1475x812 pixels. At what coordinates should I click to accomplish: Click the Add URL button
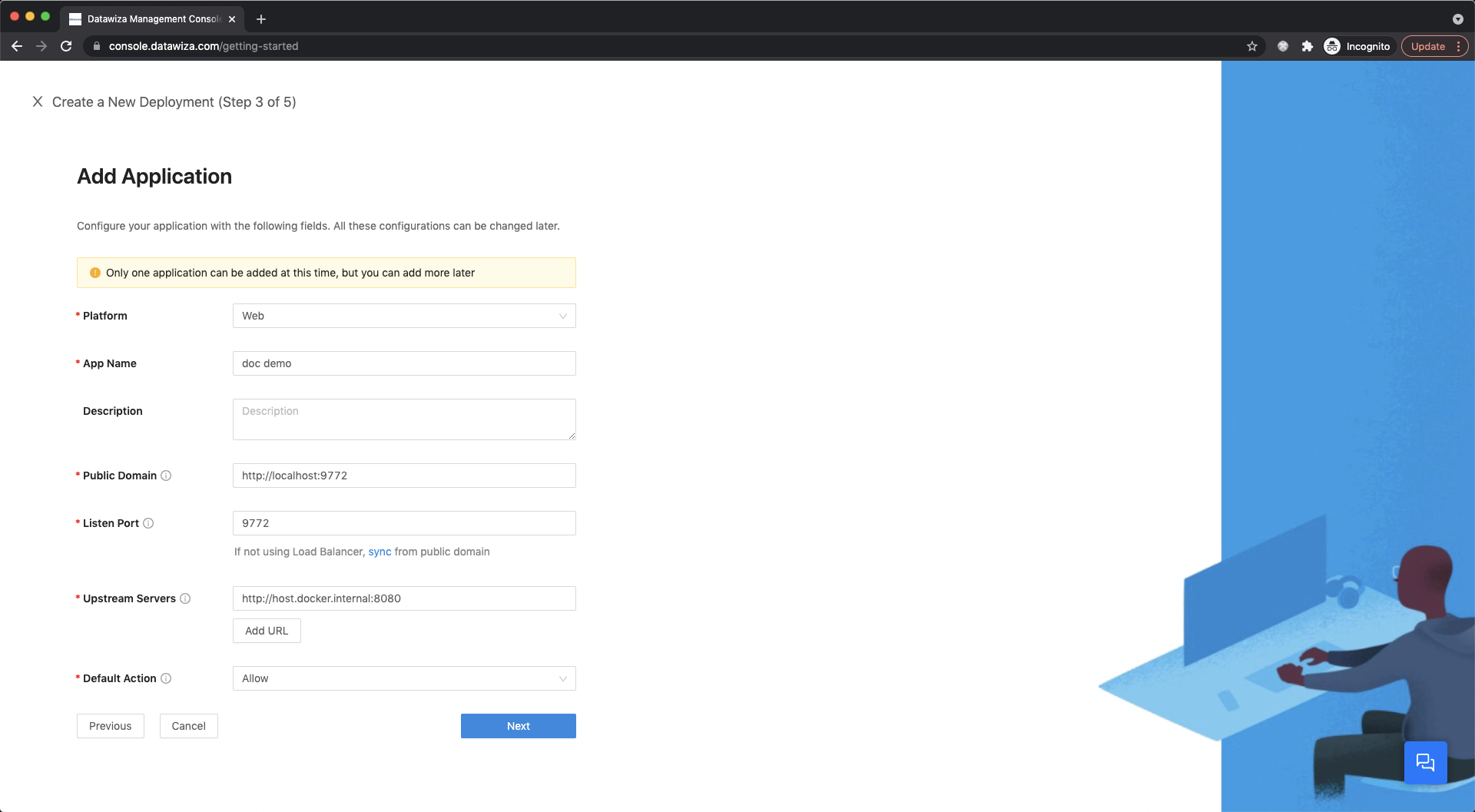tap(267, 631)
